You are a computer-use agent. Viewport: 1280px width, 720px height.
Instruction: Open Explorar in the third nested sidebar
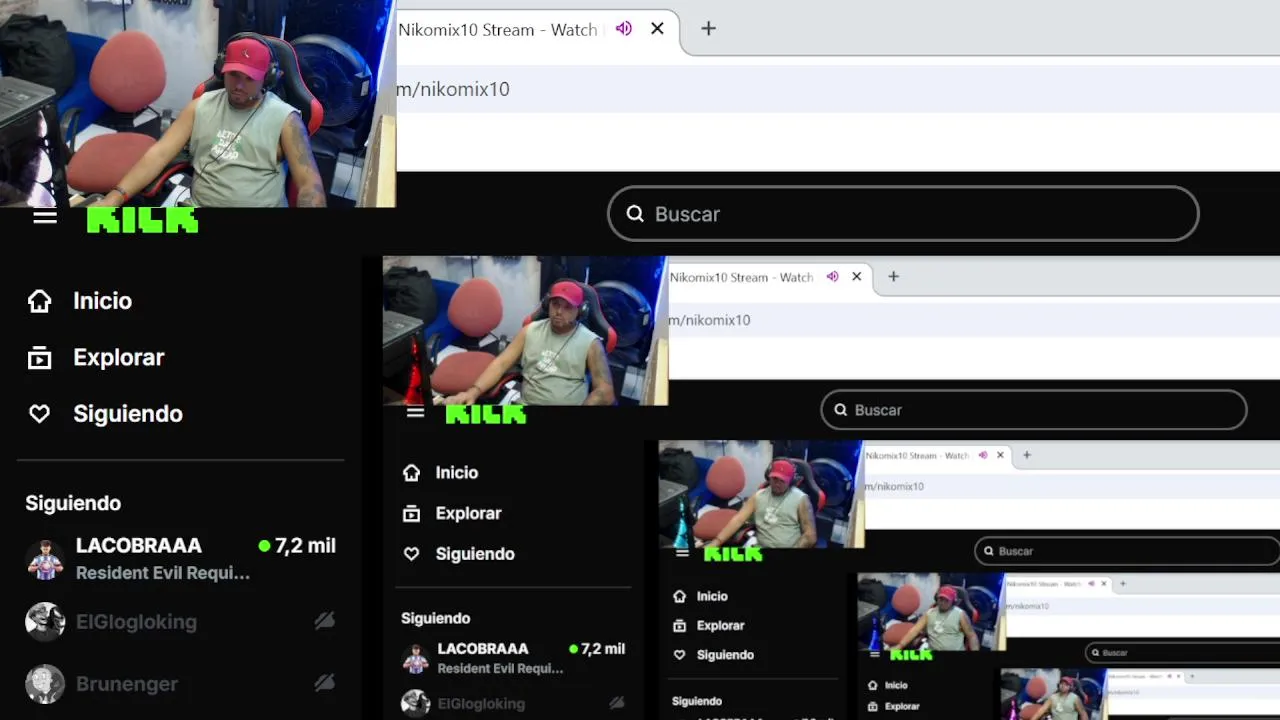pyautogui.click(x=721, y=625)
